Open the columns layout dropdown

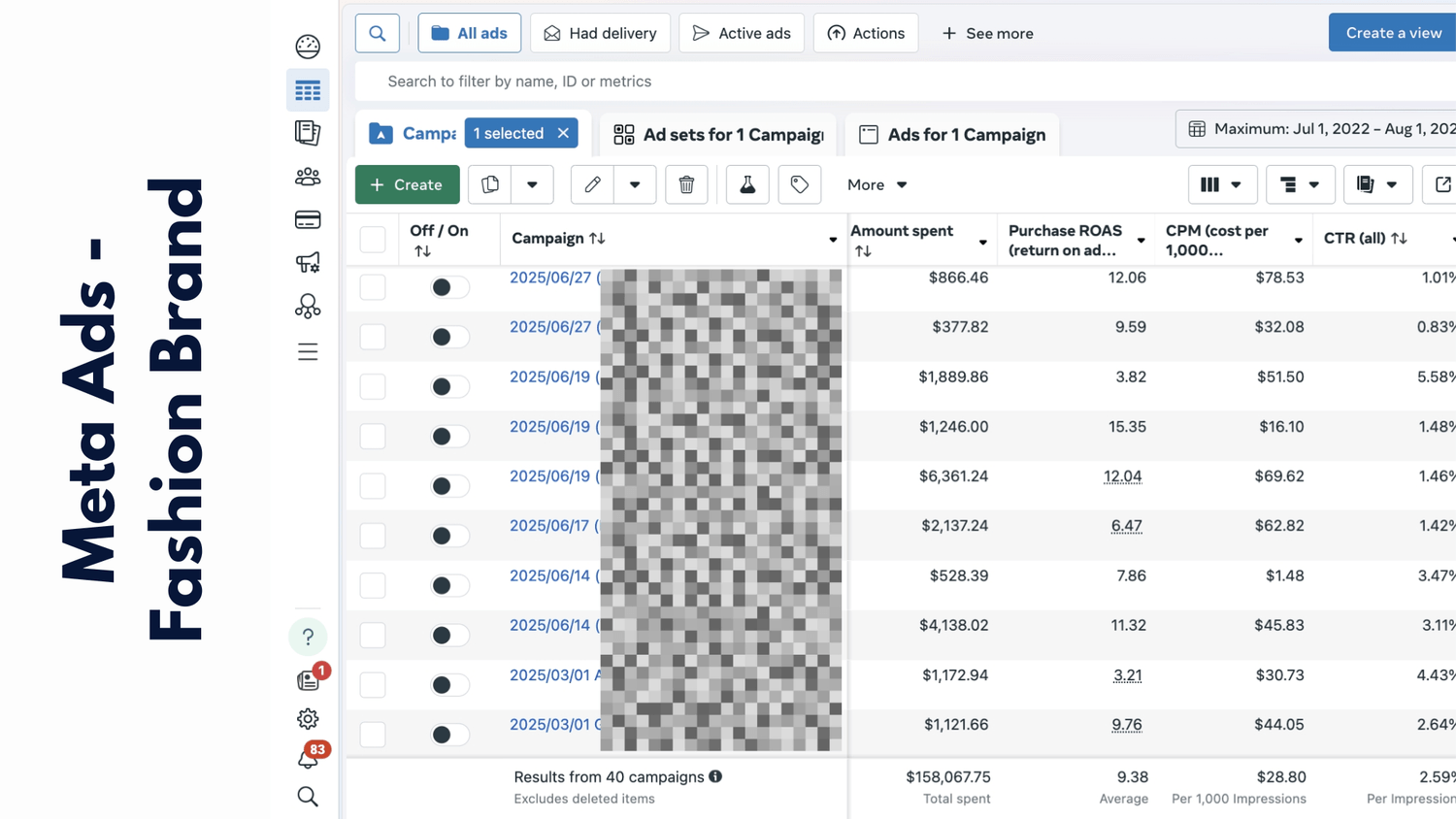pos(1221,184)
